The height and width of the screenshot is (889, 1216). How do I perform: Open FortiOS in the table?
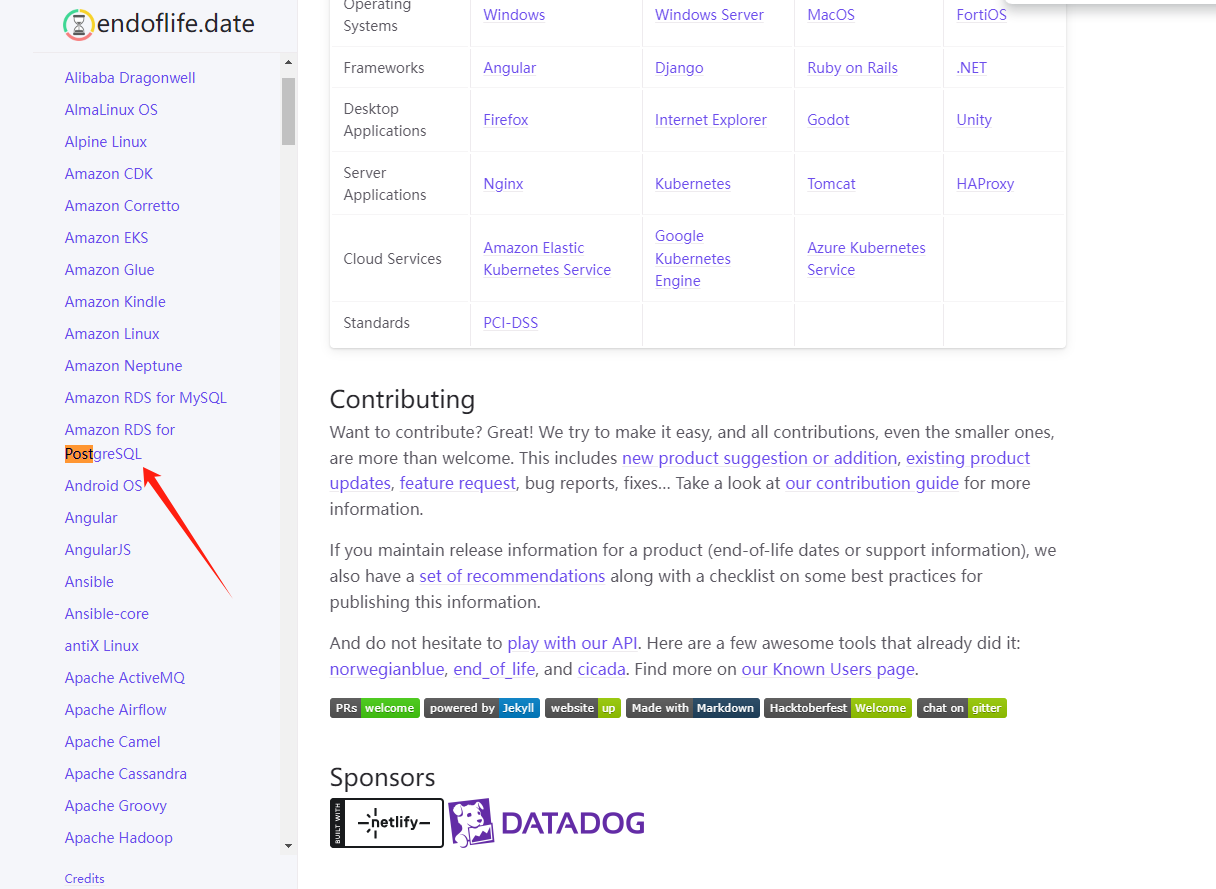(981, 15)
